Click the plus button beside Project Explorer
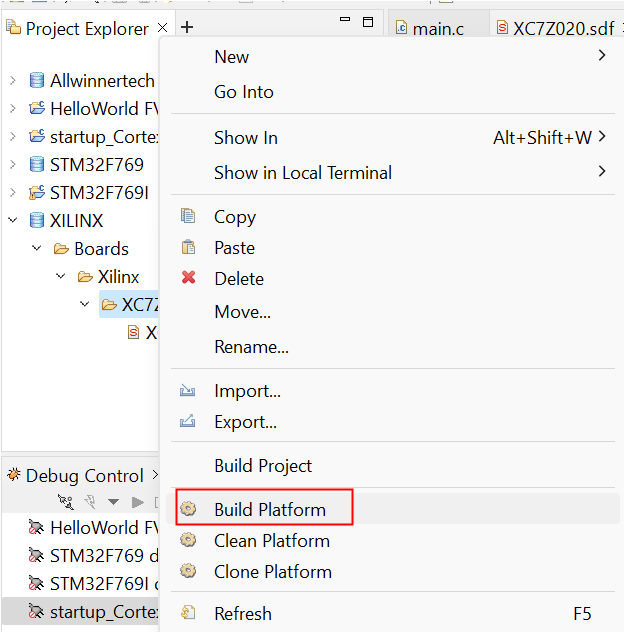 187,28
